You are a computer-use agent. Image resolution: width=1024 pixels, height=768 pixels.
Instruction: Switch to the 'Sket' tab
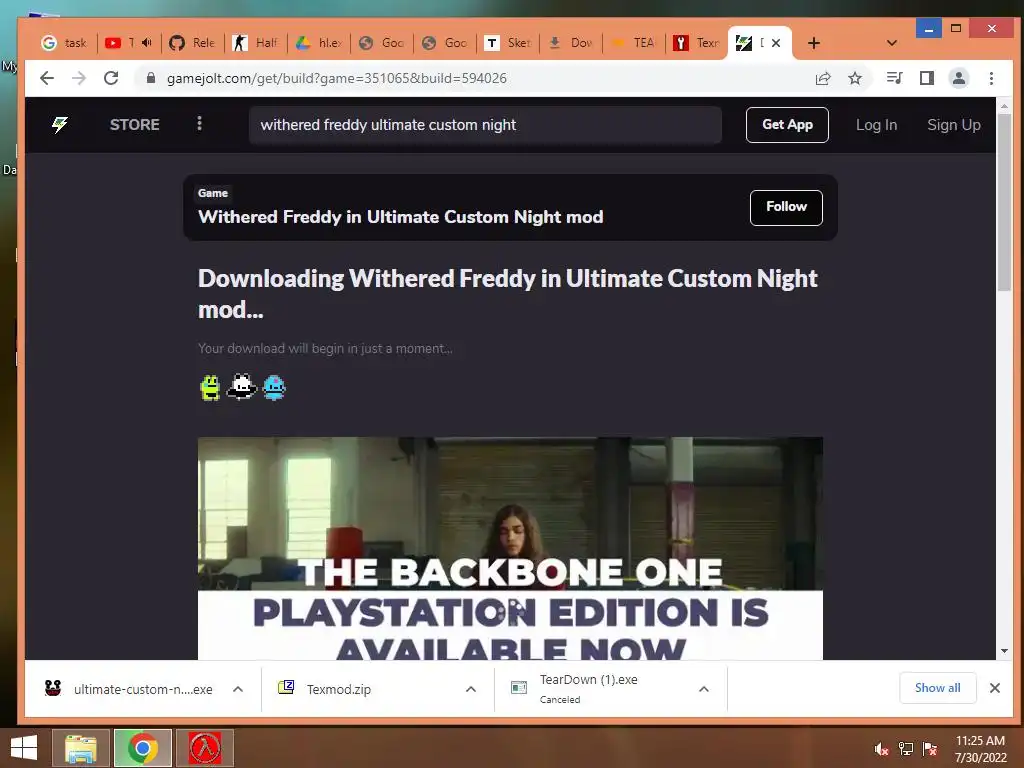(508, 43)
